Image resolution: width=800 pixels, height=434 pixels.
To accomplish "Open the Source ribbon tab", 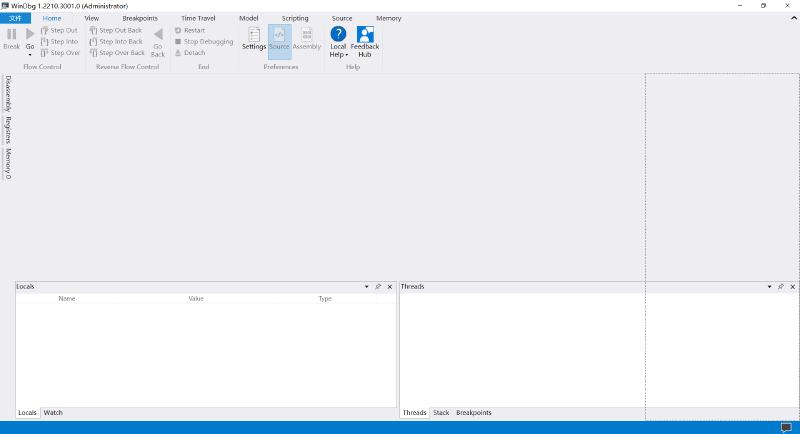I will pos(342,18).
